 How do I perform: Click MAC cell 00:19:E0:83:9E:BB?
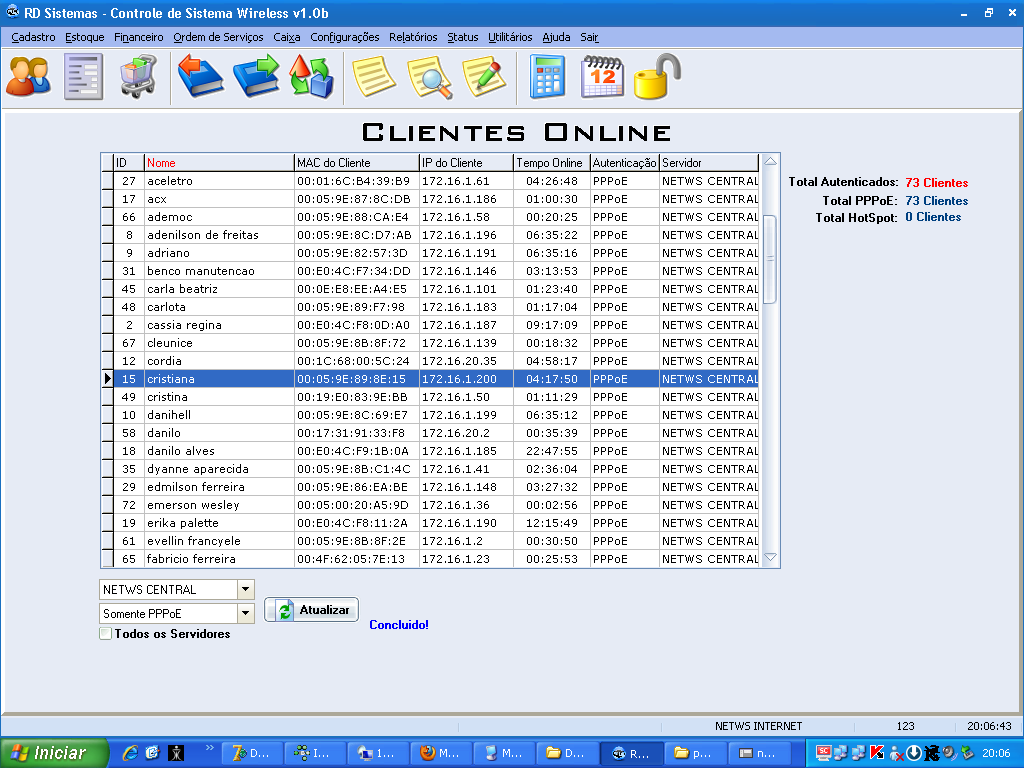pyautogui.click(x=357, y=396)
